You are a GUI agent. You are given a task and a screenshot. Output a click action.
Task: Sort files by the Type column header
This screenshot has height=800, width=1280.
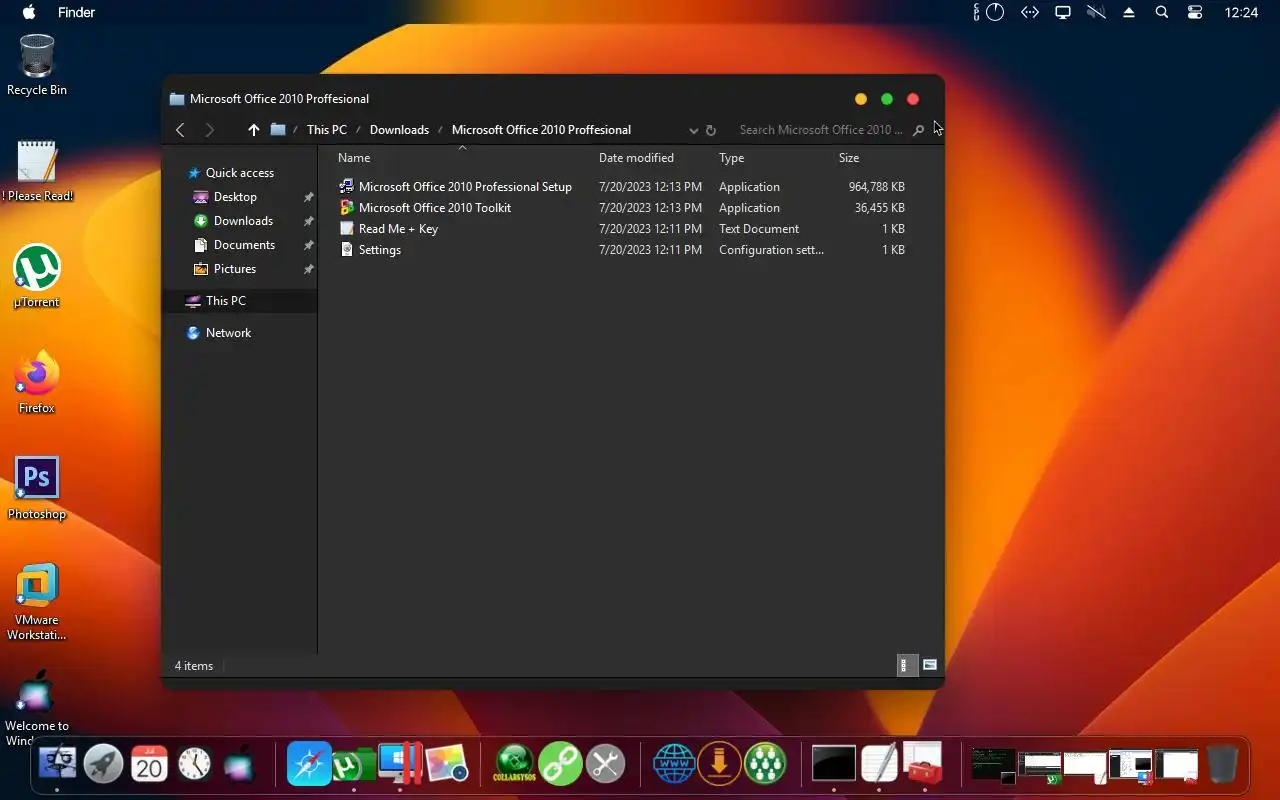point(731,158)
